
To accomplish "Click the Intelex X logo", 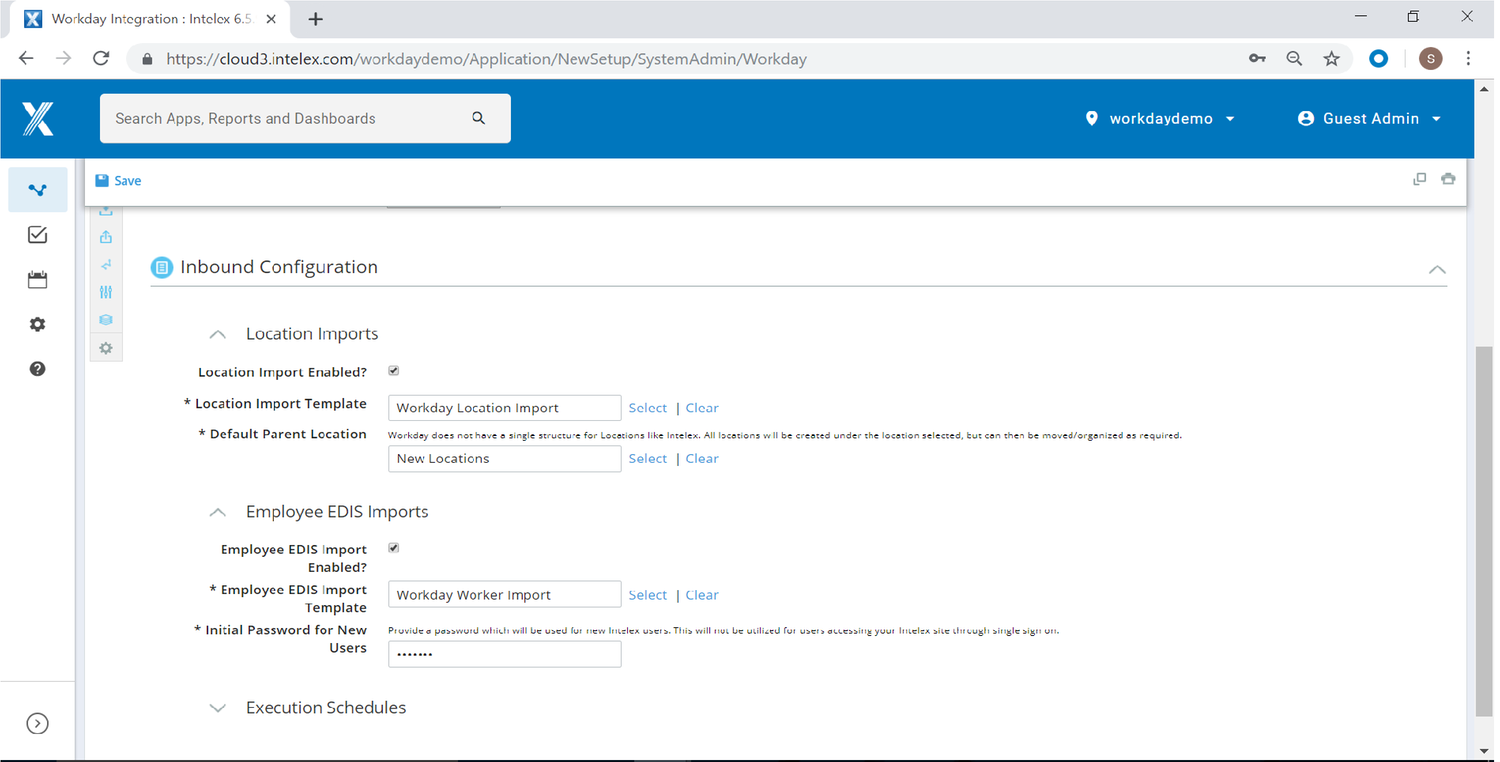I will (x=37, y=118).
